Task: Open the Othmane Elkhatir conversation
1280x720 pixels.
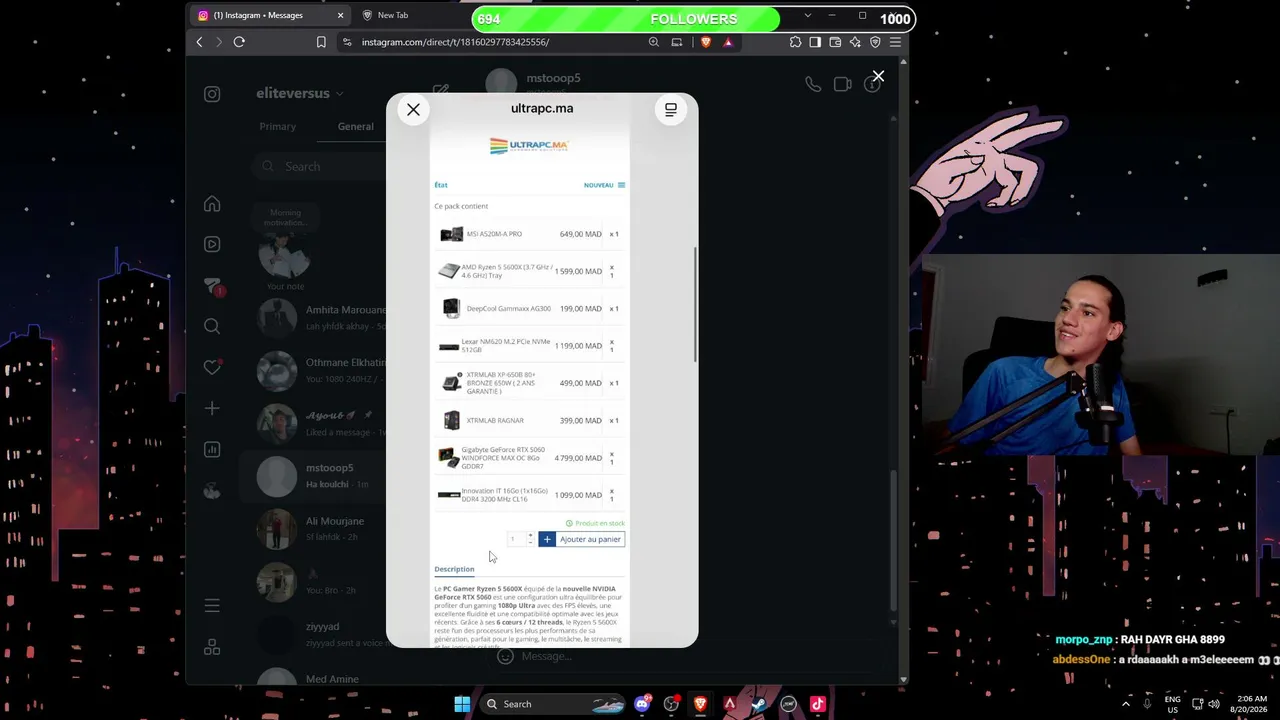Action: tap(320, 370)
